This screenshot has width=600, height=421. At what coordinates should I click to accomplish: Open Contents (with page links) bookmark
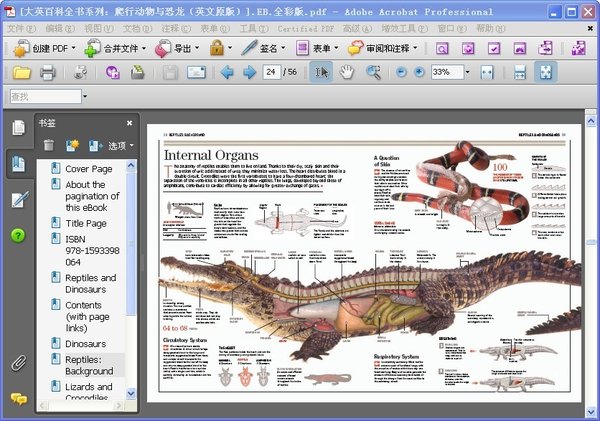coord(87,317)
